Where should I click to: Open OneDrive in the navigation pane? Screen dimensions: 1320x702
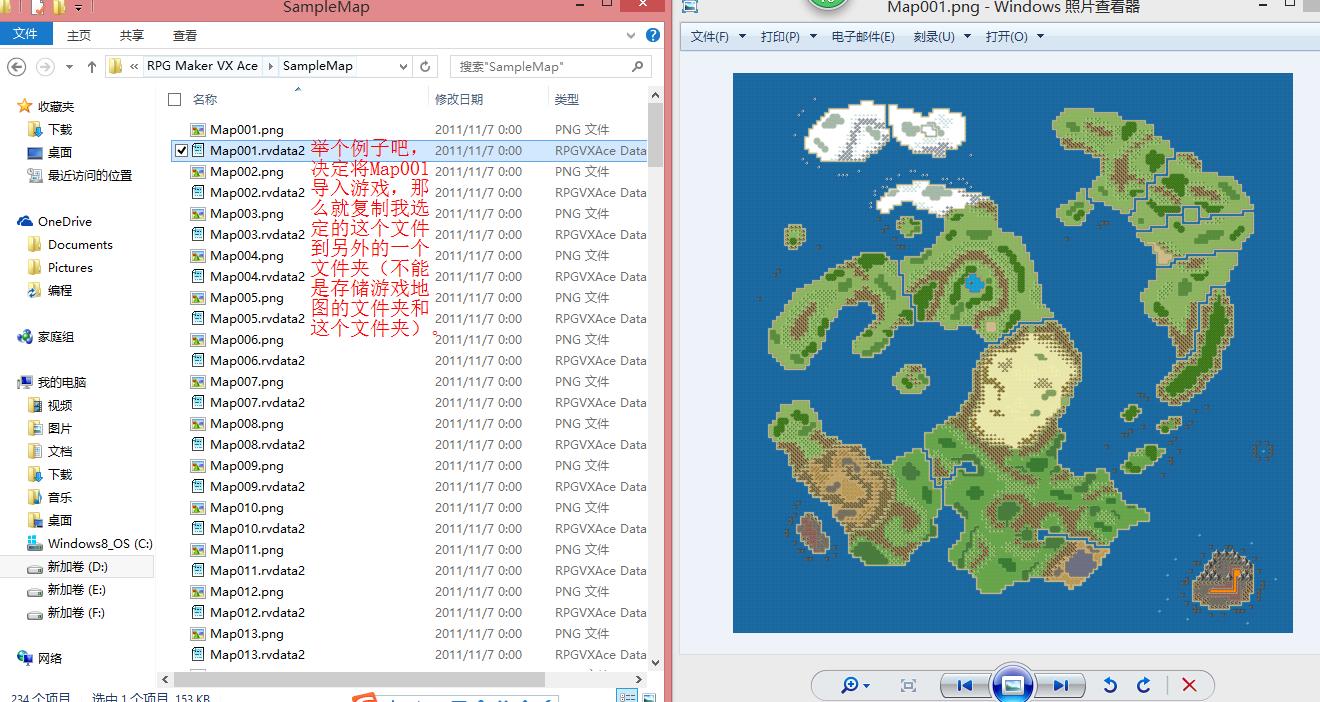55,221
